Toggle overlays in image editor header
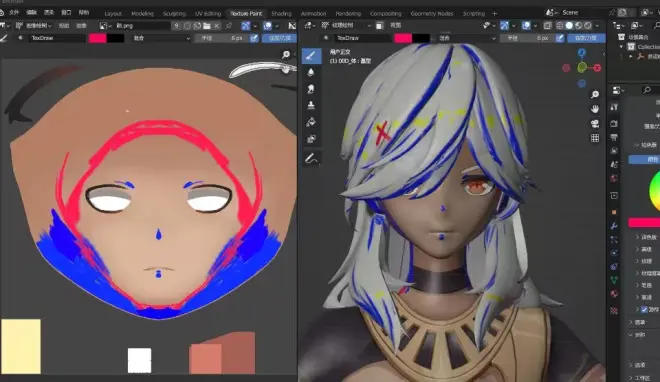660x382 pixels. click(x=267, y=26)
